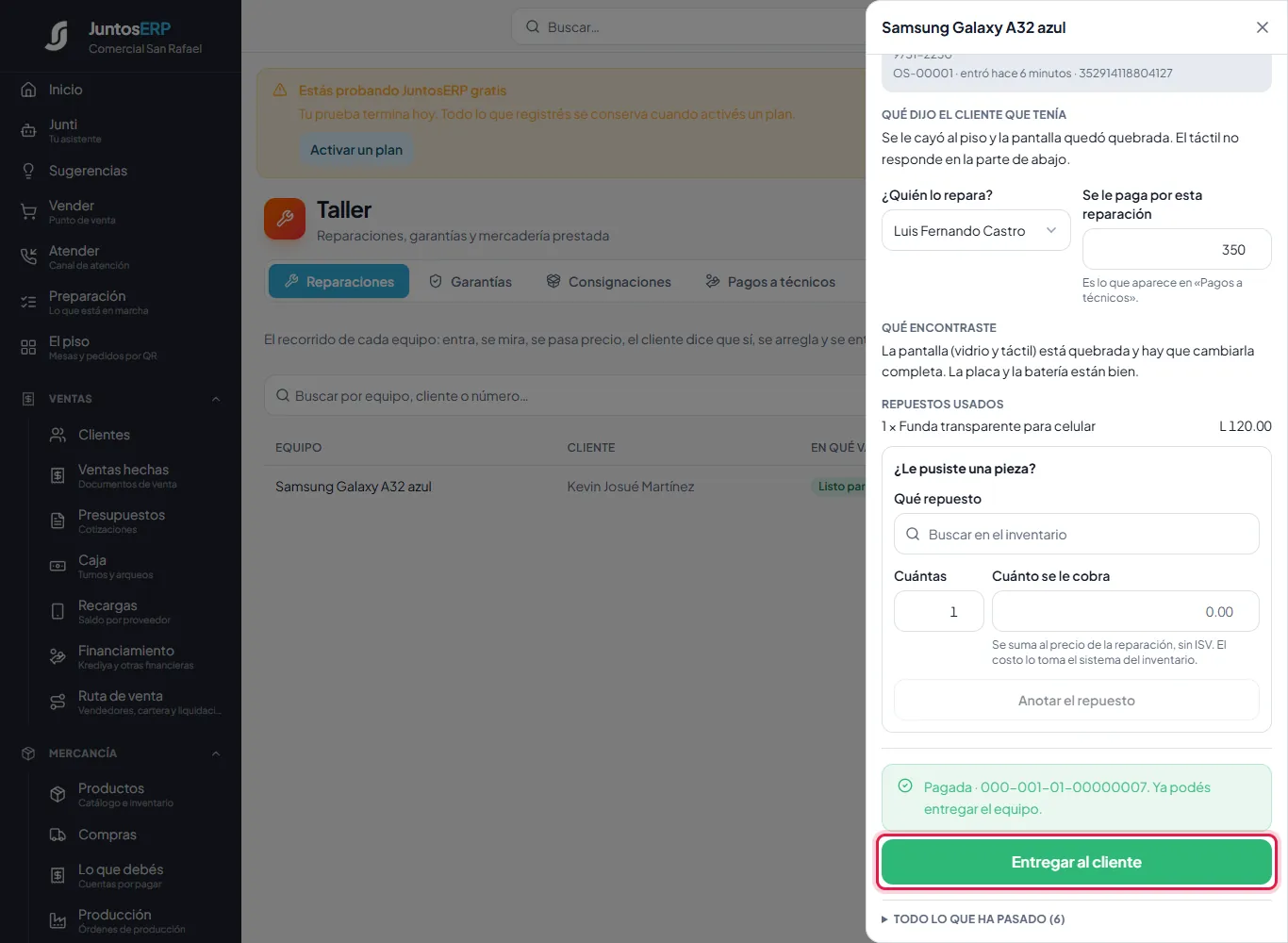
Task: Click the Productos box icon
Action: click(58, 794)
